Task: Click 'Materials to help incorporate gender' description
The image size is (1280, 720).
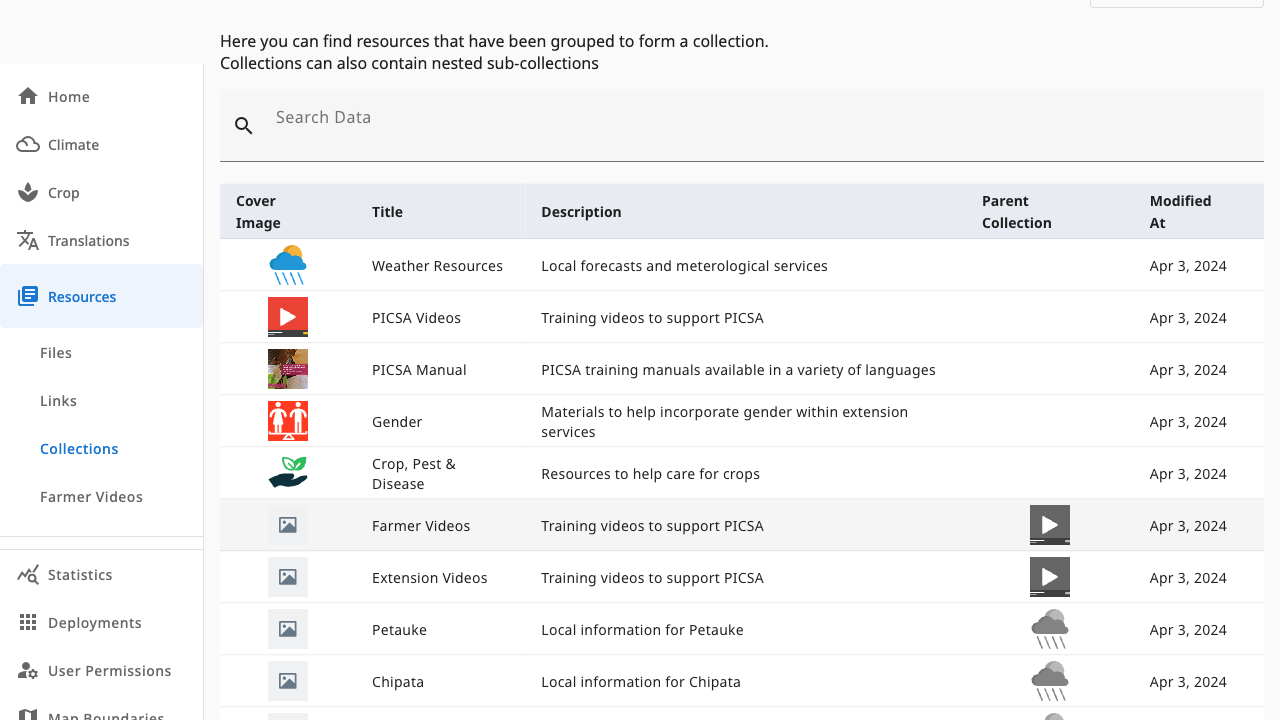Action: [724, 421]
